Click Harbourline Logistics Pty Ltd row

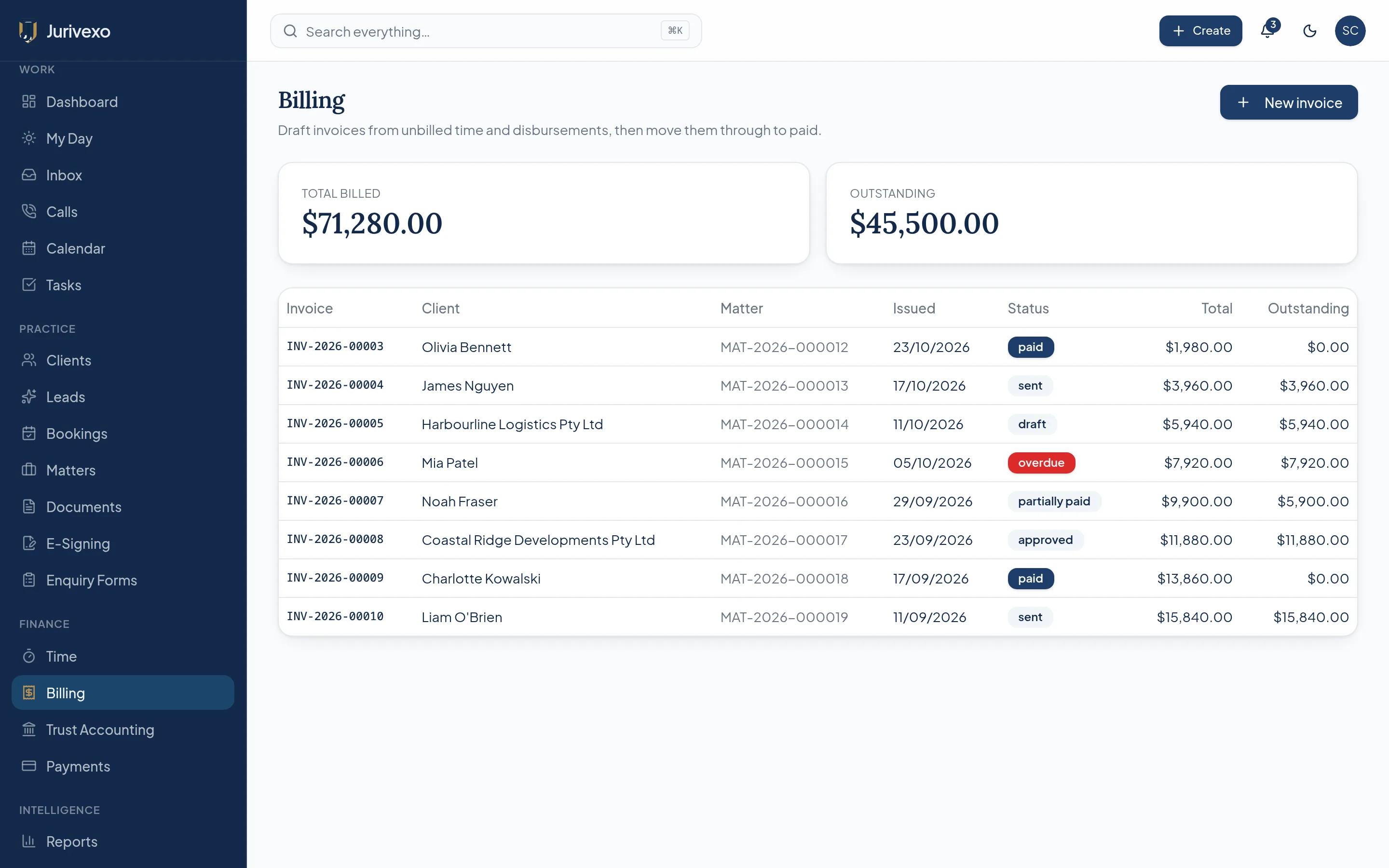coord(818,424)
